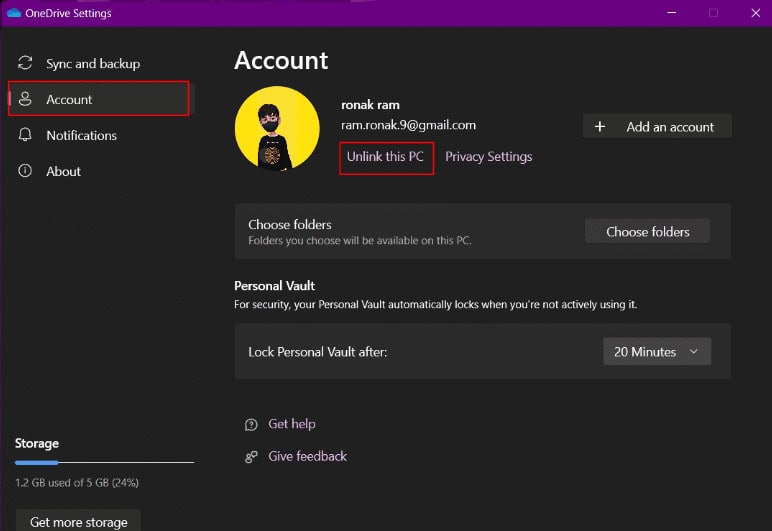This screenshot has width=772, height=531.
Task: Click the info icon beside About
Action: [x=25, y=171]
